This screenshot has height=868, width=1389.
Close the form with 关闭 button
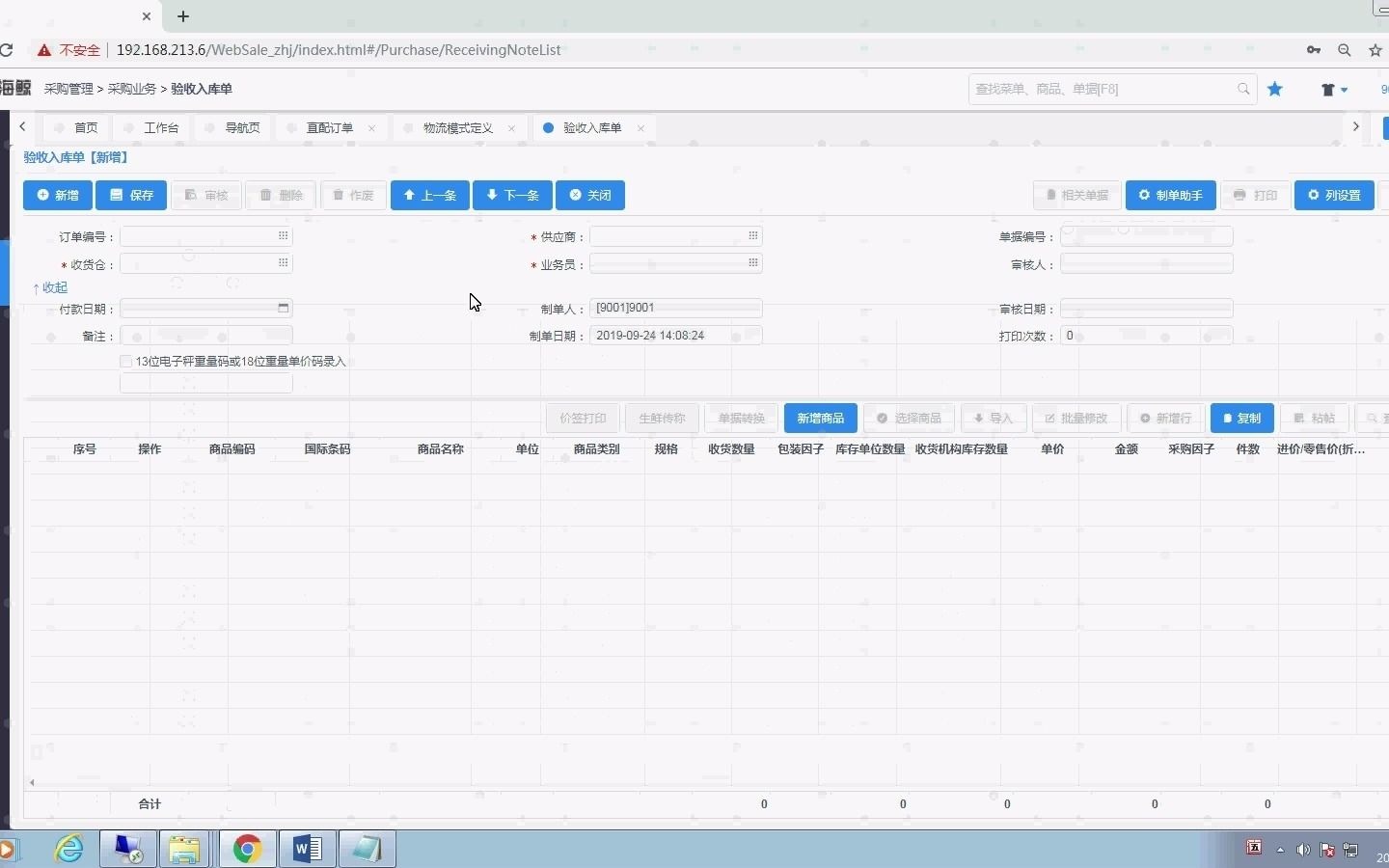coord(590,195)
